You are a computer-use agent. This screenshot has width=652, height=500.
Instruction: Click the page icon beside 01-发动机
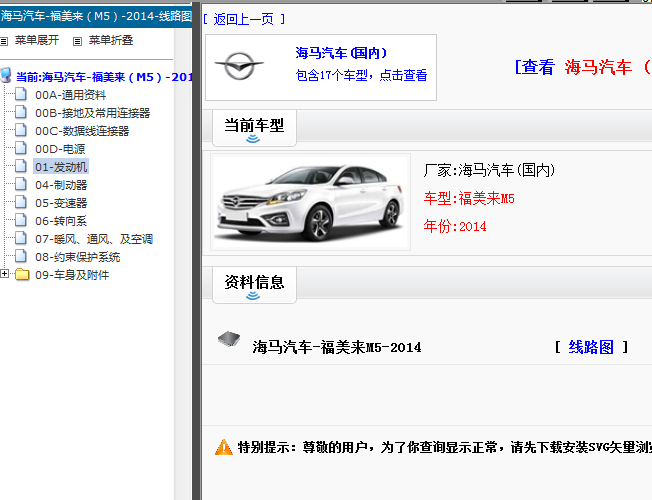click(21, 166)
